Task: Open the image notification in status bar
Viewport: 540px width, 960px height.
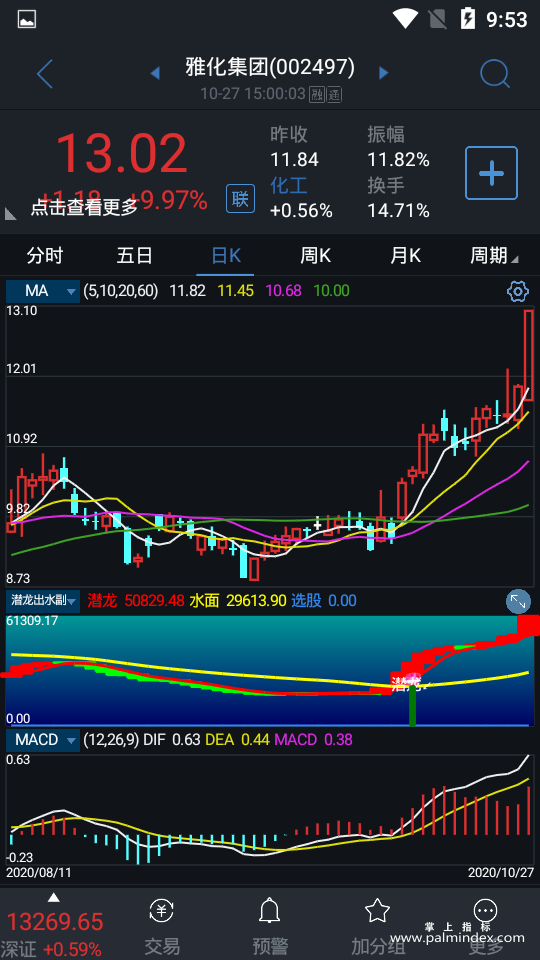Action: pyautogui.click(x=27, y=20)
